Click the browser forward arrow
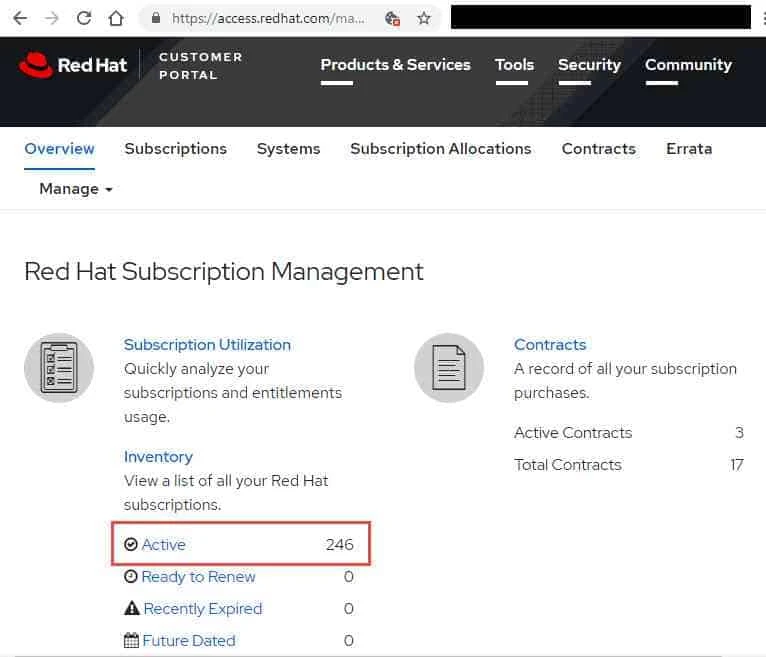Screen dimensions: 766x657 (x=51, y=19)
